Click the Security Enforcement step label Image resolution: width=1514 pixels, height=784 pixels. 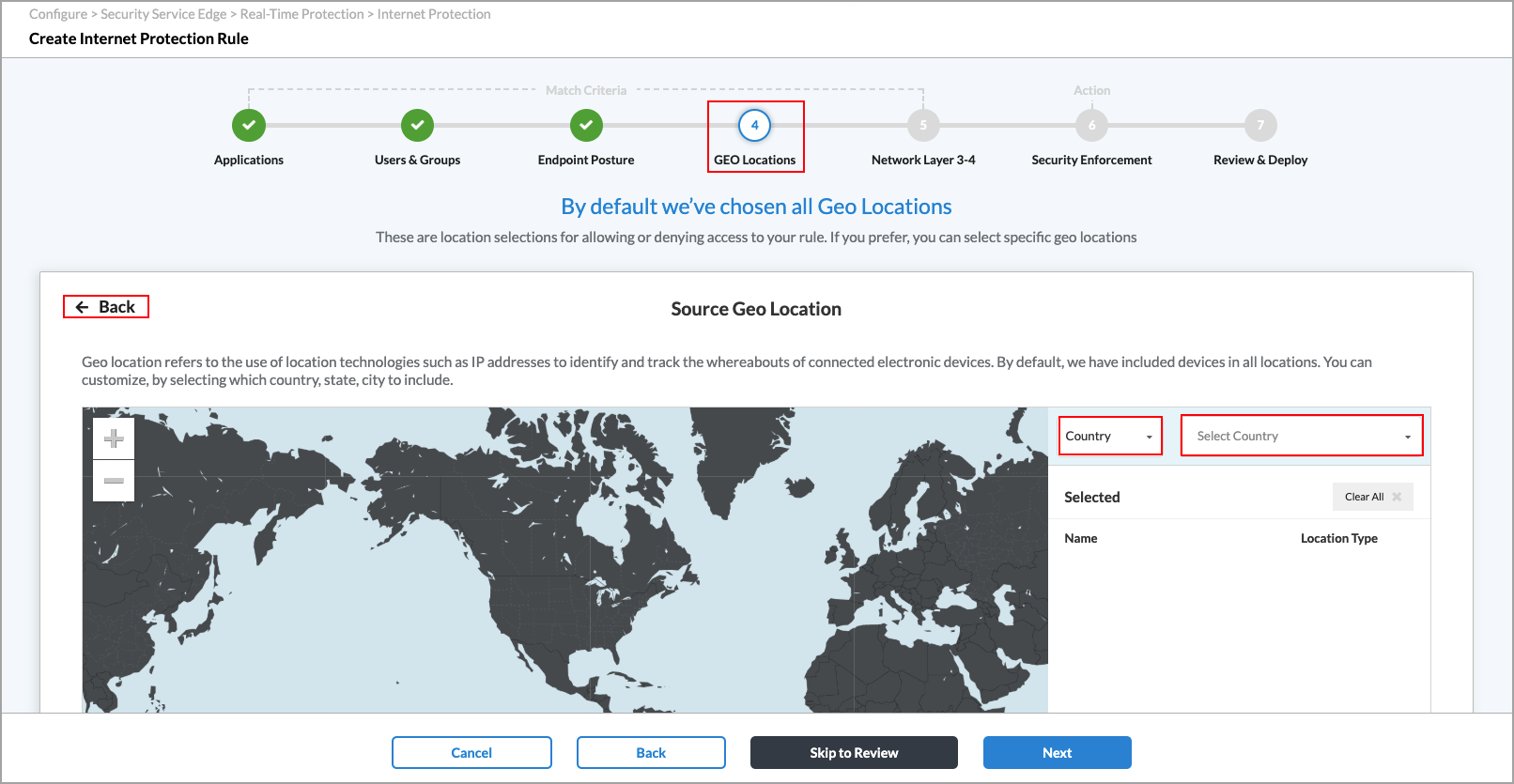point(1091,160)
